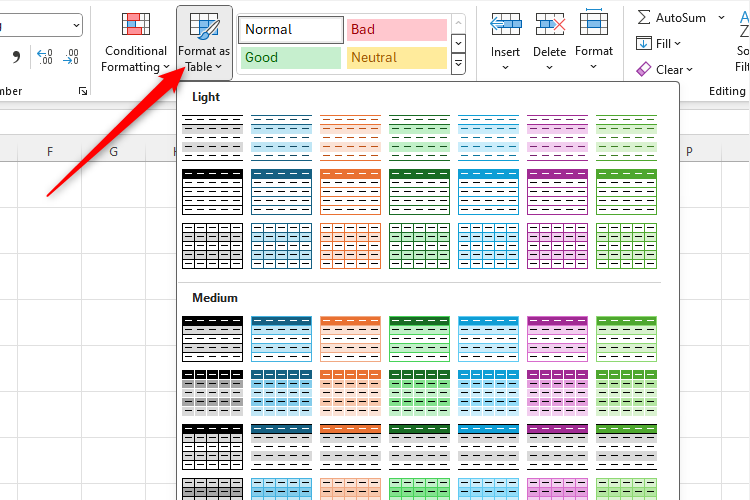Pick Light orange full-grid table style
750x500 pixels.
tap(351, 246)
